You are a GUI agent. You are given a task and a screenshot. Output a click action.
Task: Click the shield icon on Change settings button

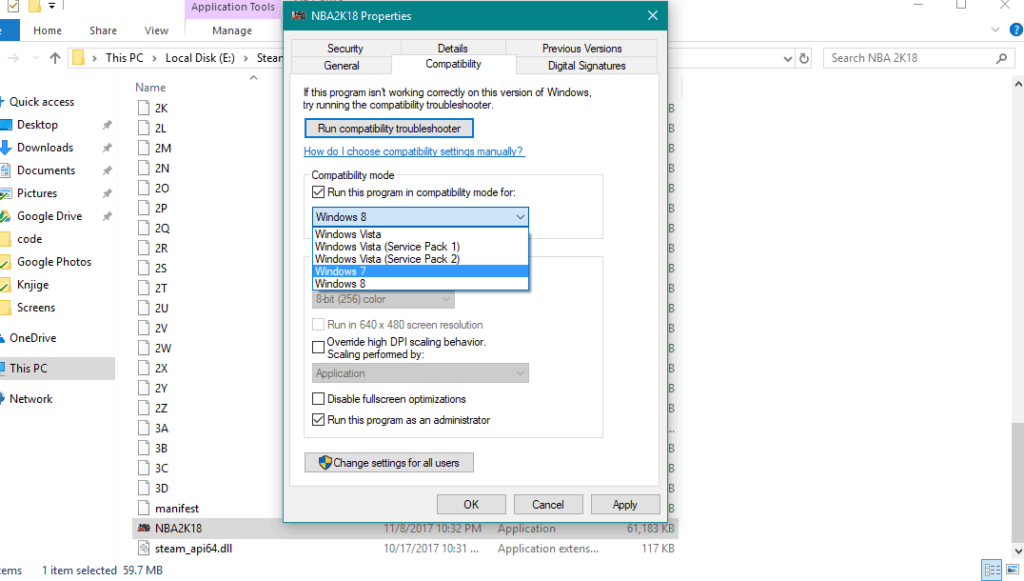click(325, 463)
